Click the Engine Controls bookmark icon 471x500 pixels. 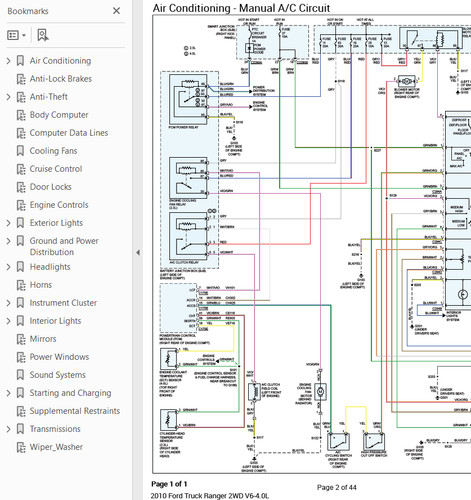click(x=21, y=205)
